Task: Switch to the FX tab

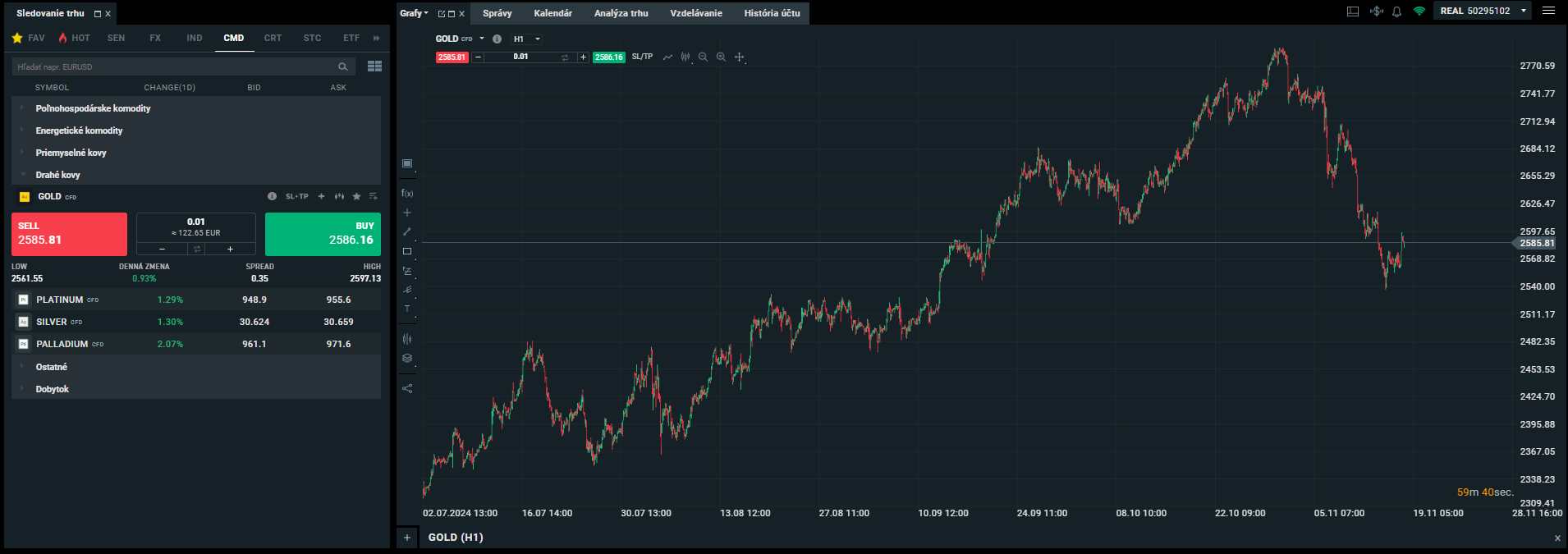Action: (155, 39)
